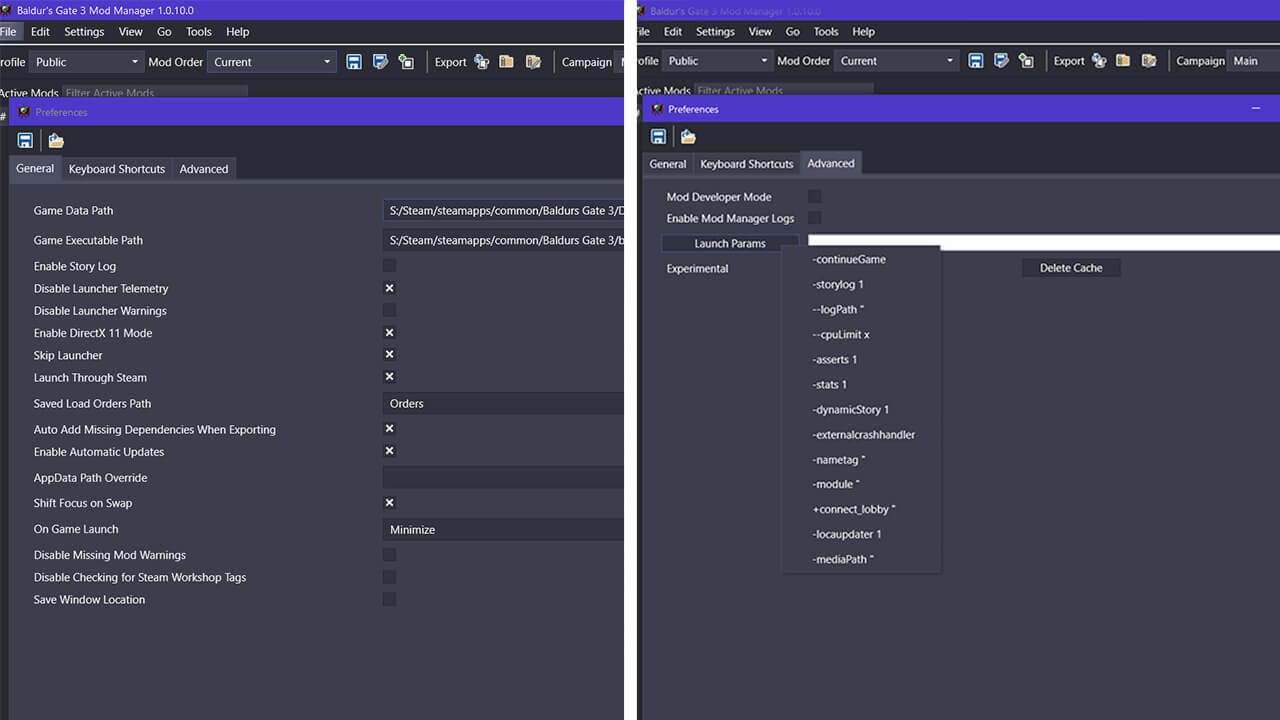
Task: Expand the Campaign dropdown showing Main
Action: click(1252, 61)
